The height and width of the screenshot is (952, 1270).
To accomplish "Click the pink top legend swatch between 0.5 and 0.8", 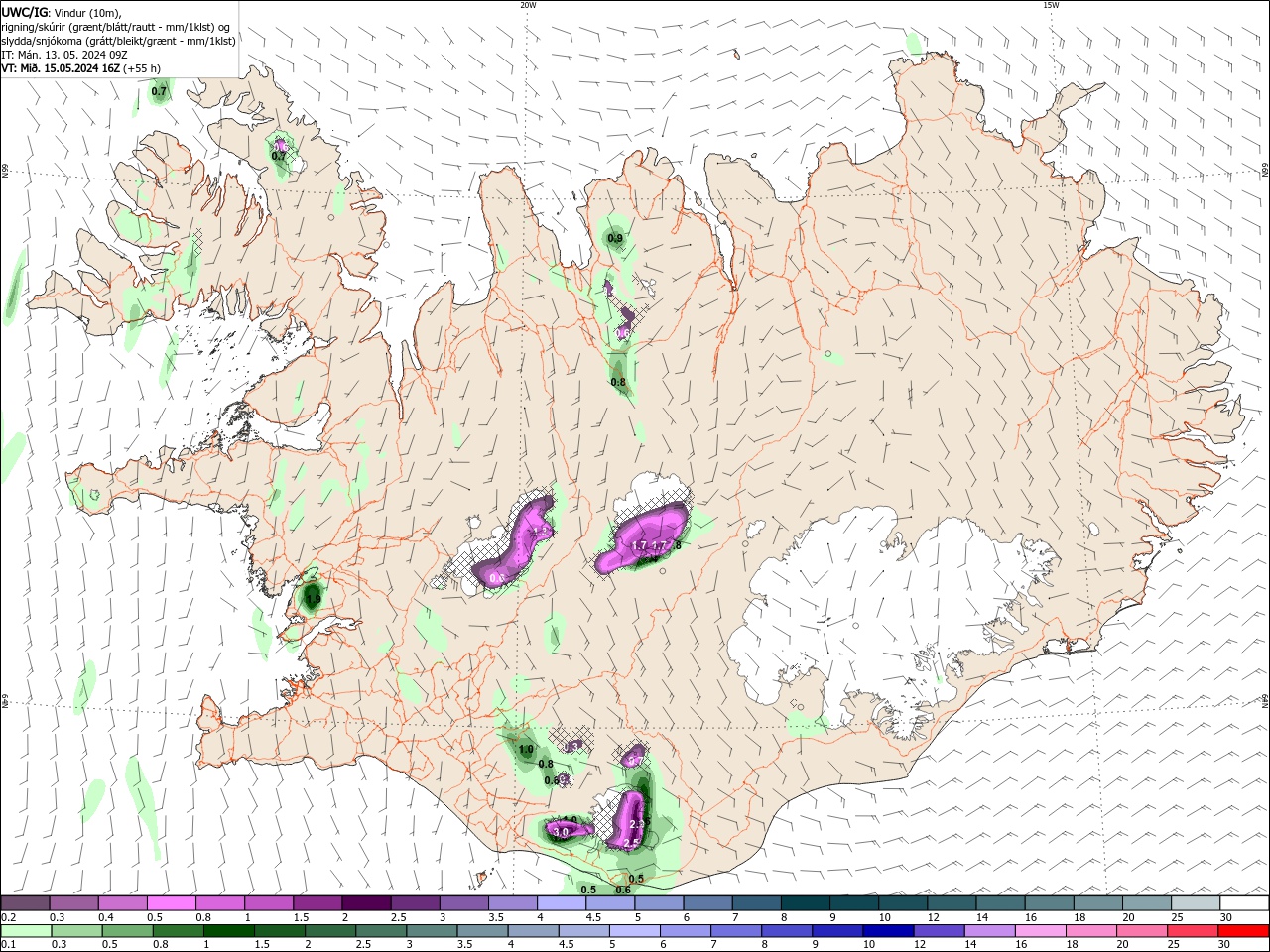I will (171, 902).
